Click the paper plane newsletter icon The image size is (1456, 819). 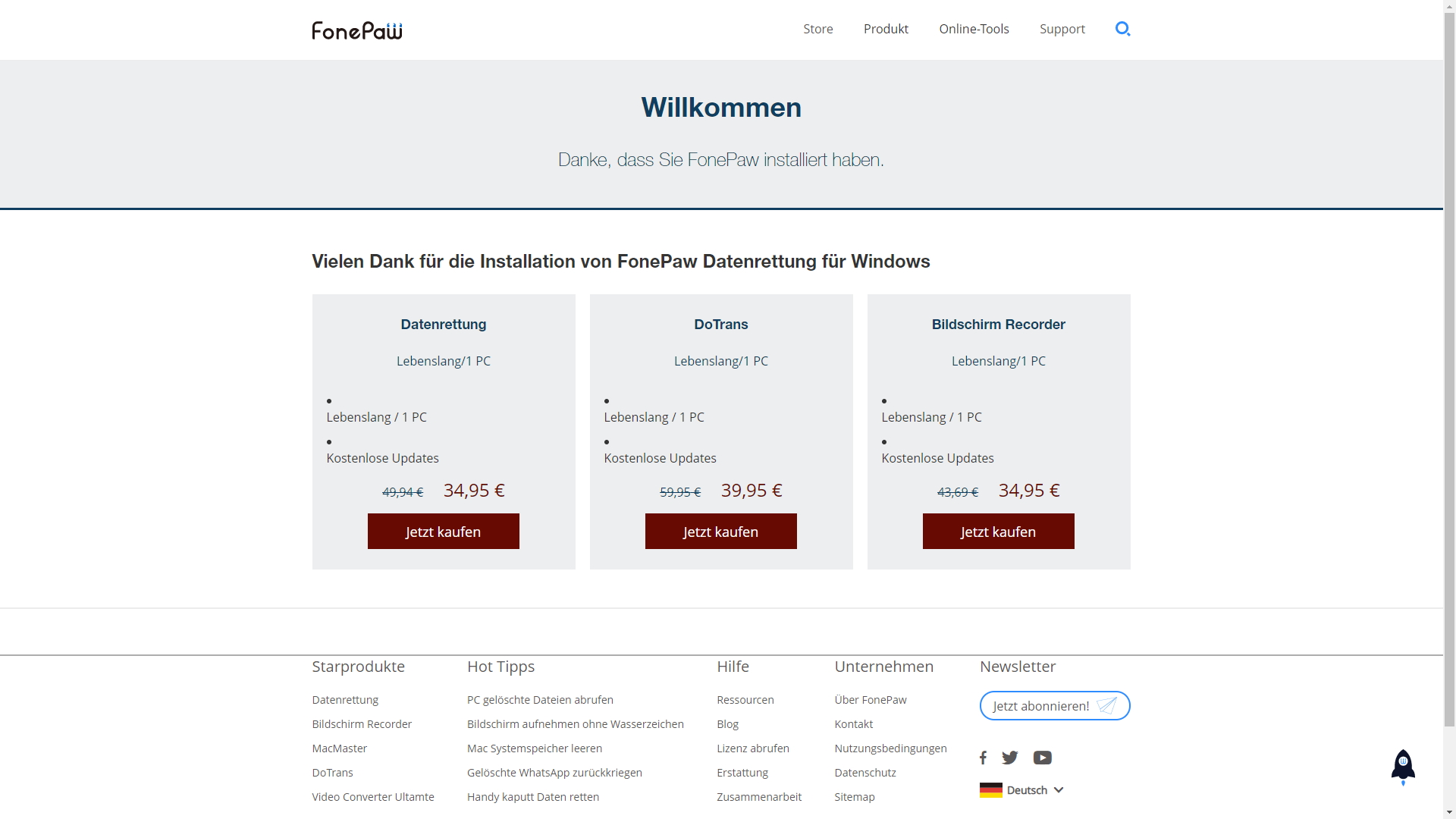(x=1107, y=706)
